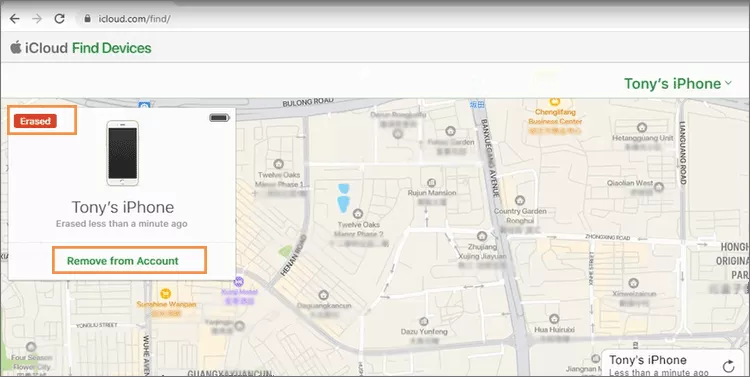Click the BANXUEGANG AVENUE road label

point(490,158)
